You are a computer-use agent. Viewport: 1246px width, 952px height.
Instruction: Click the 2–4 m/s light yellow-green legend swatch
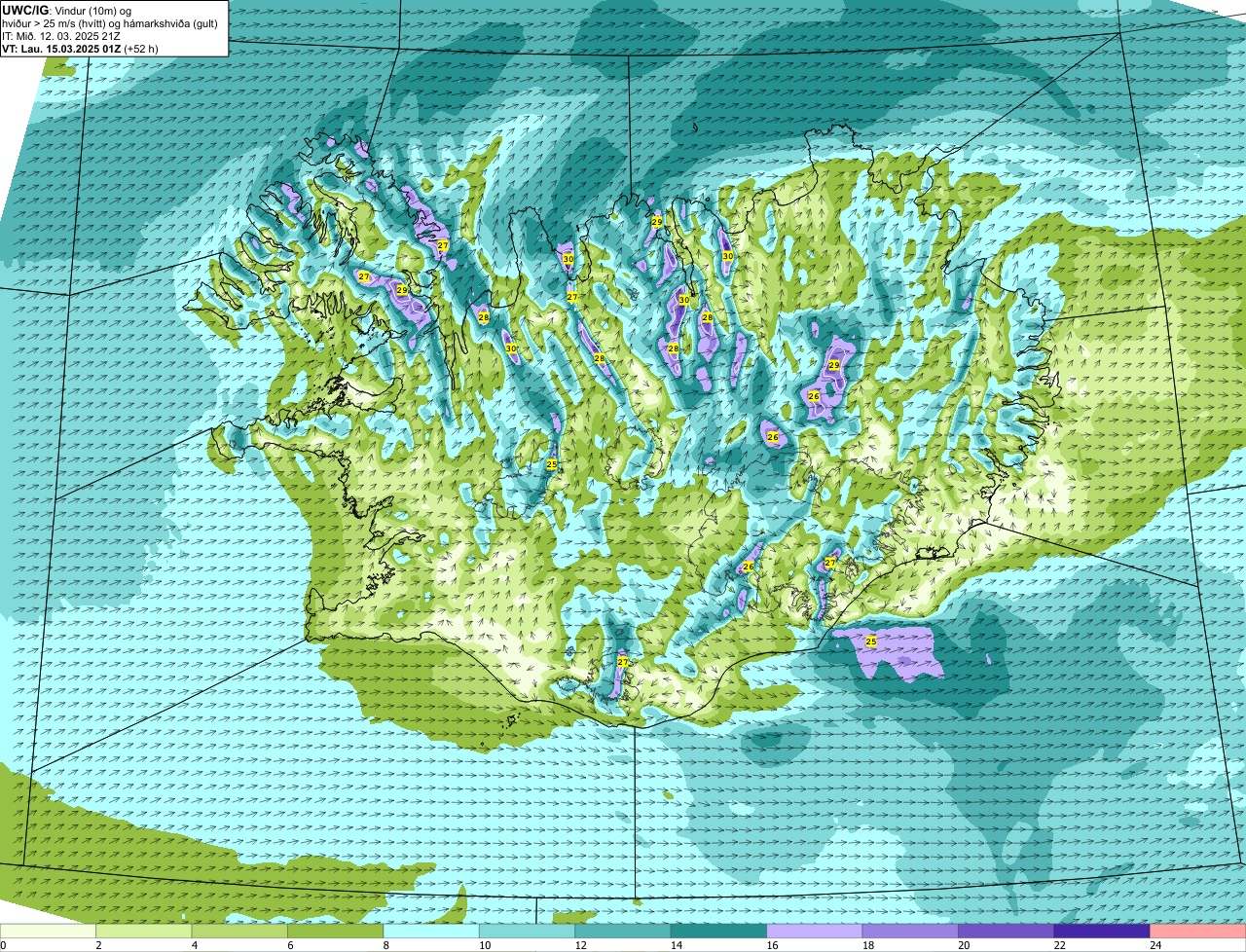point(146,931)
